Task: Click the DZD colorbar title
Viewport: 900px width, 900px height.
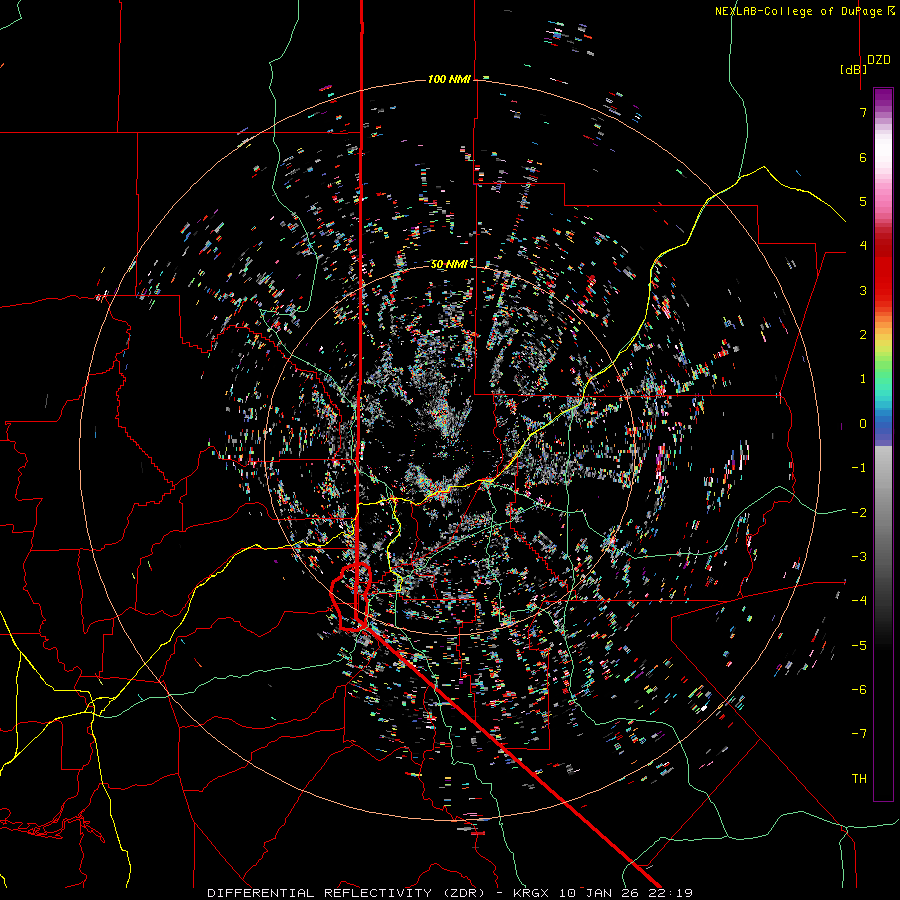Action: (879, 60)
